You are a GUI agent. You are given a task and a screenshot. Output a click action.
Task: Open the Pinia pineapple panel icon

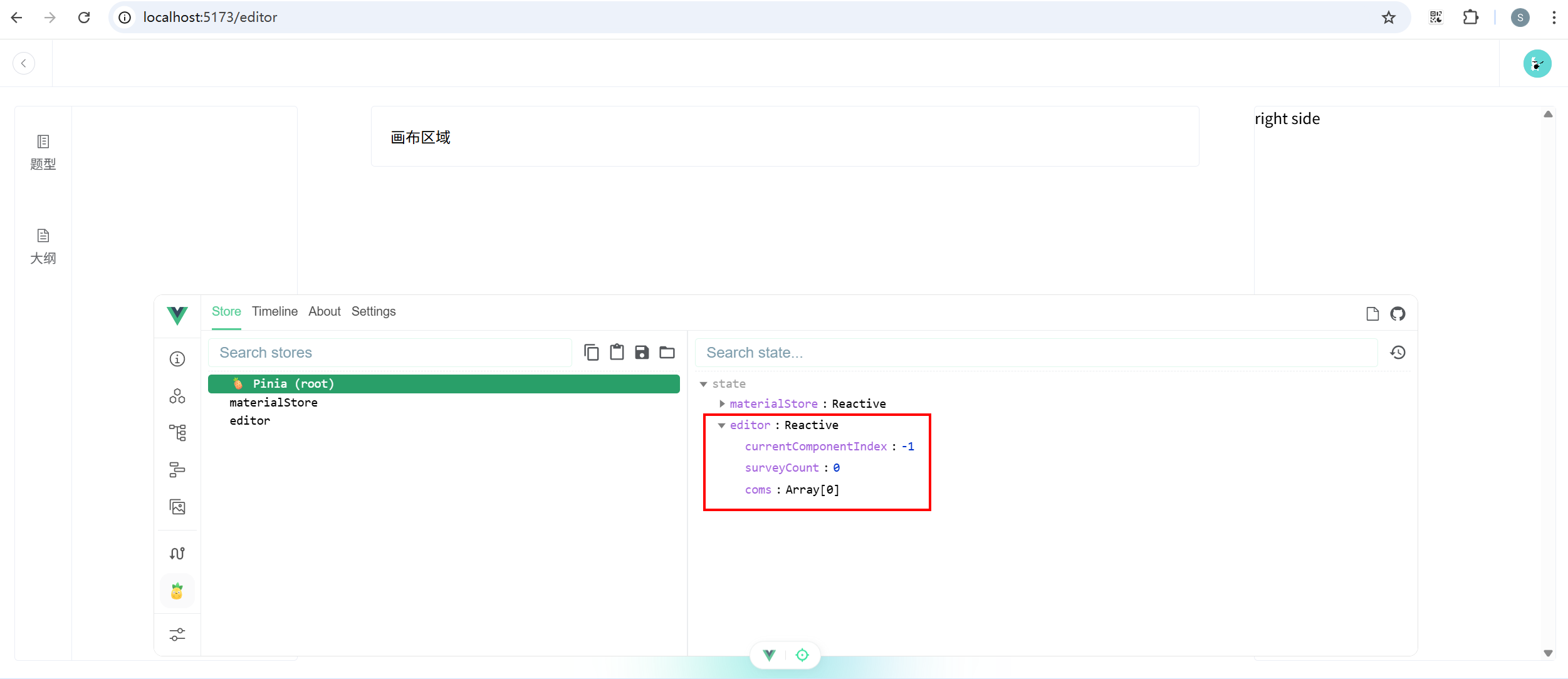(177, 591)
